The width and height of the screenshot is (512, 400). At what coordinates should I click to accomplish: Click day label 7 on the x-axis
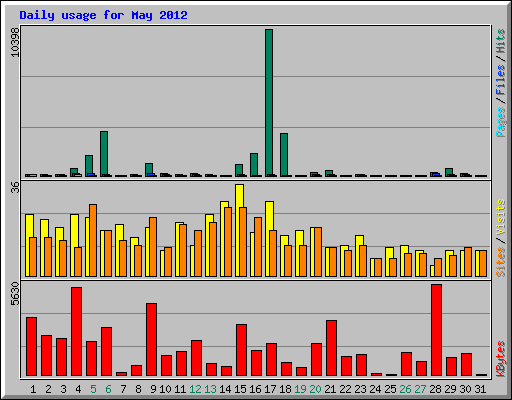click(123, 389)
